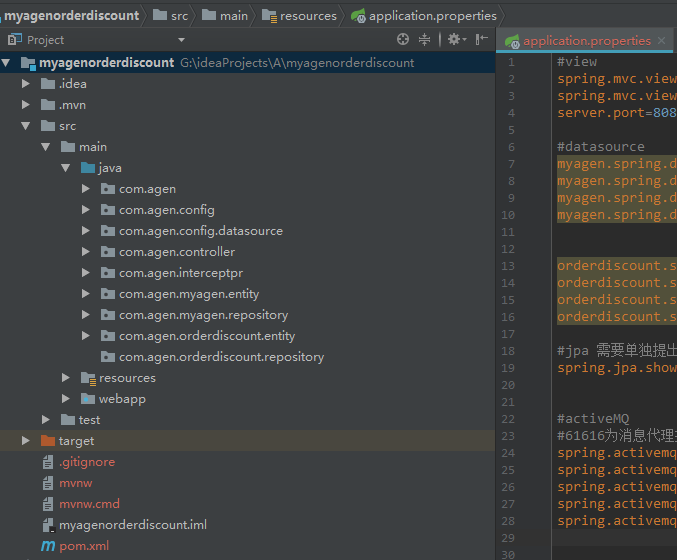The height and width of the screenshot is (560, 677).
Task: Select the myagenorderdiscount.iml file
Action: (132, 525)
